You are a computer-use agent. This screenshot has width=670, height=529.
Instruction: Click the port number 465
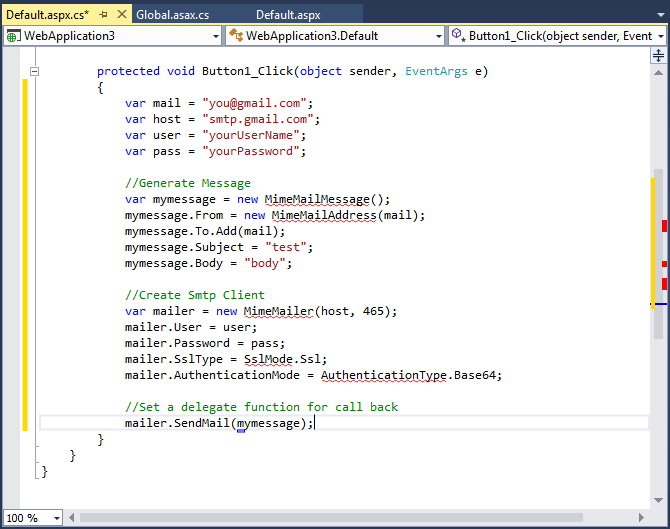pos(373,311)
